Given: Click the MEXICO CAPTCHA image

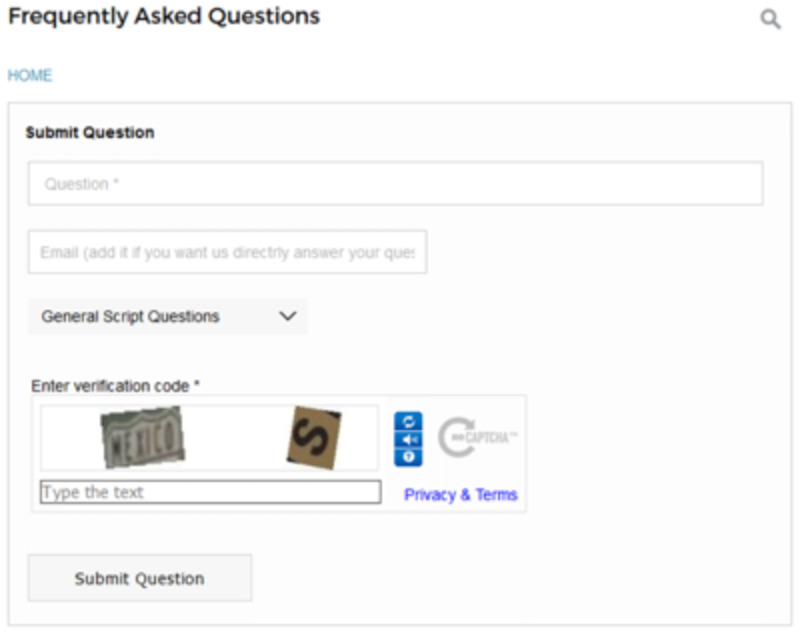Looking at the screenshot, I should pos(143,437).
